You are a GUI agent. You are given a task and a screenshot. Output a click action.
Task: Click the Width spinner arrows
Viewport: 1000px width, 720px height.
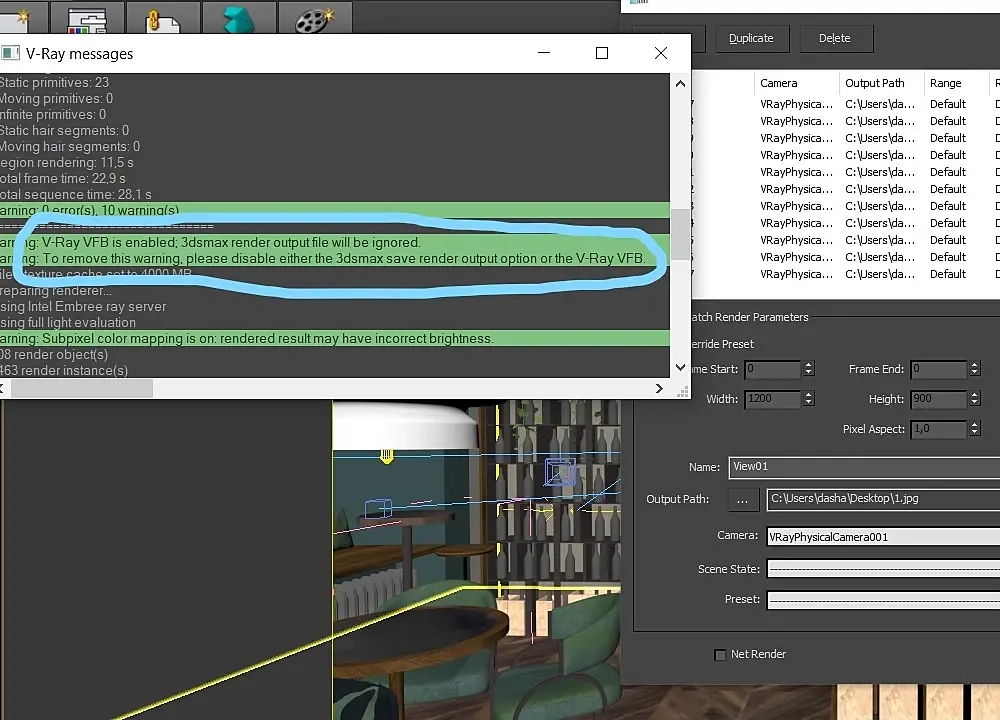coord(809,399)
